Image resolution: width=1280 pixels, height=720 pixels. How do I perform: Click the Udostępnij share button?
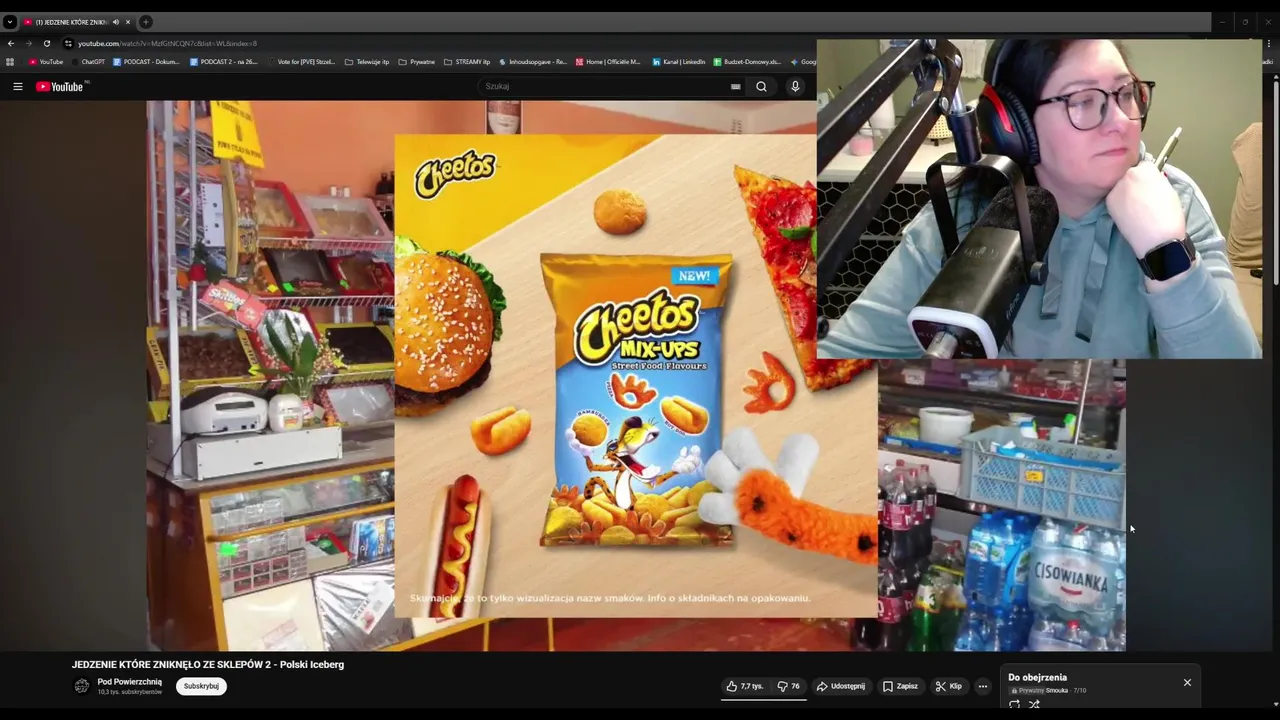841,686
